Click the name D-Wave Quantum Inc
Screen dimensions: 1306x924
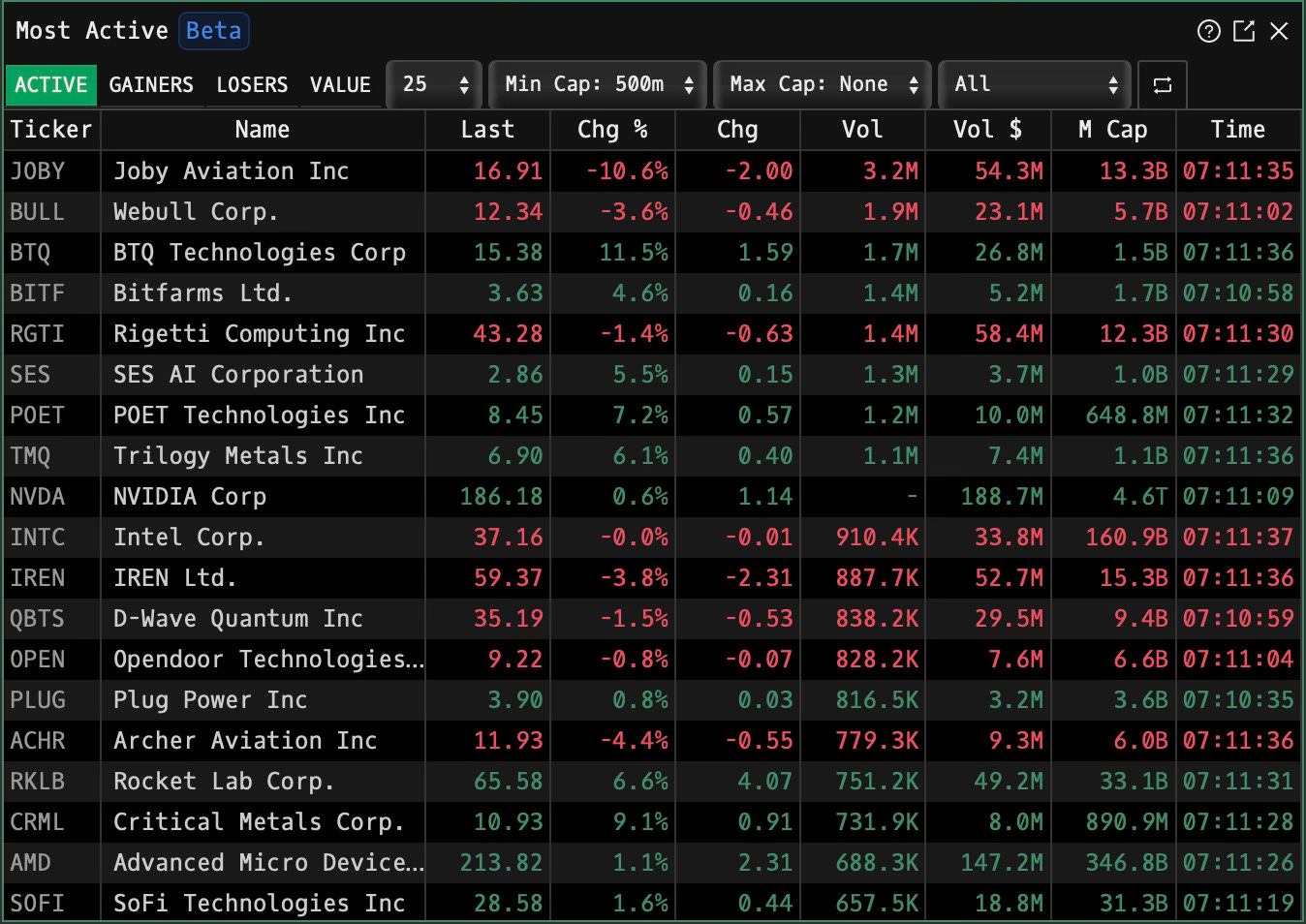[x=238, y=619]
